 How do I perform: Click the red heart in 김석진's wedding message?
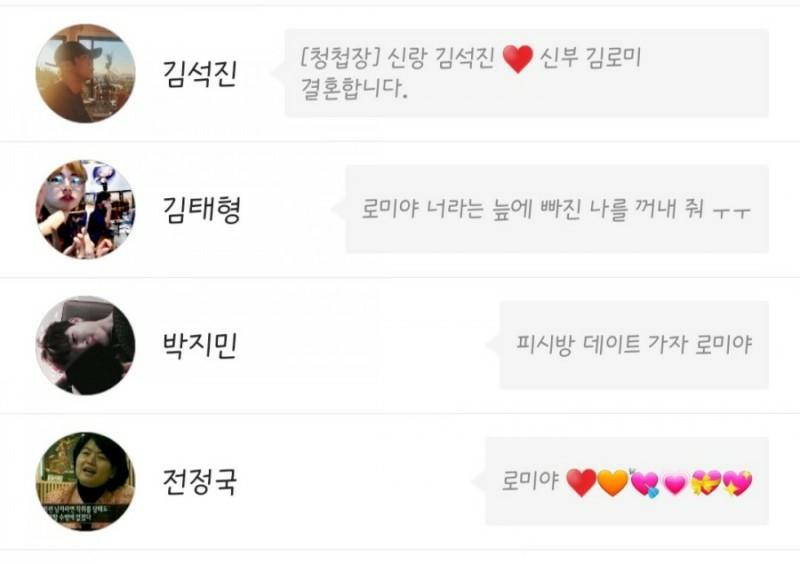click(x=517, y=59)
